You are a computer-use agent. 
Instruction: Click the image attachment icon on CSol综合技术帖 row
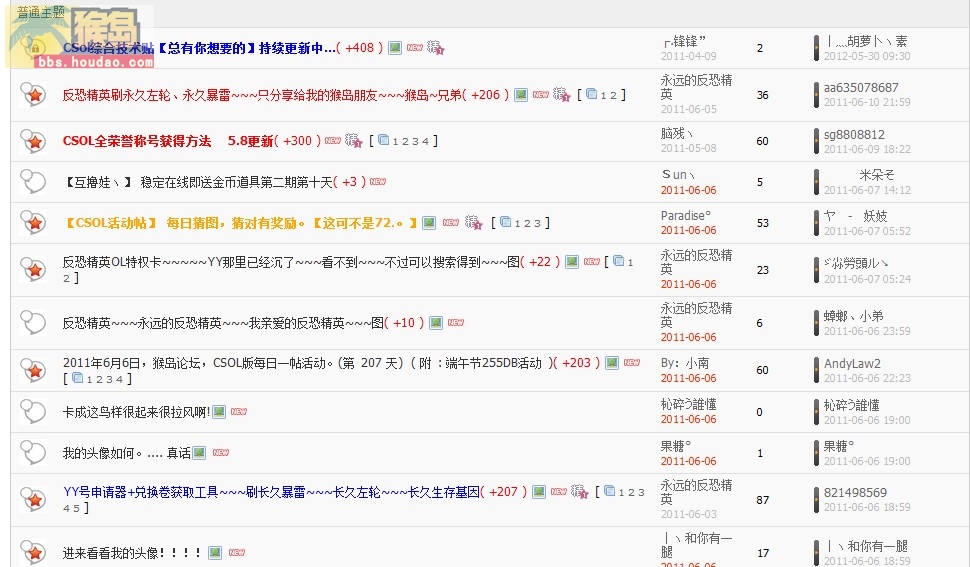click(x=395, y=48)
